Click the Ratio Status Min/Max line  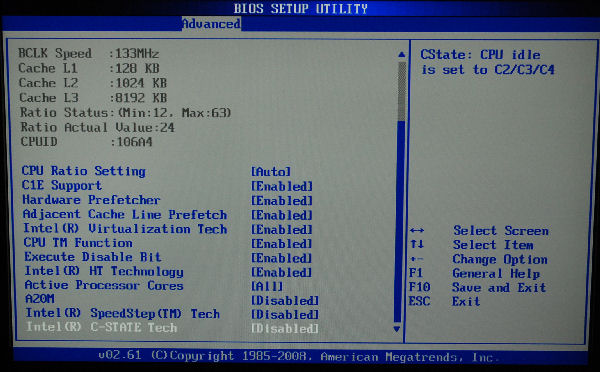click(x=126, y=113)
